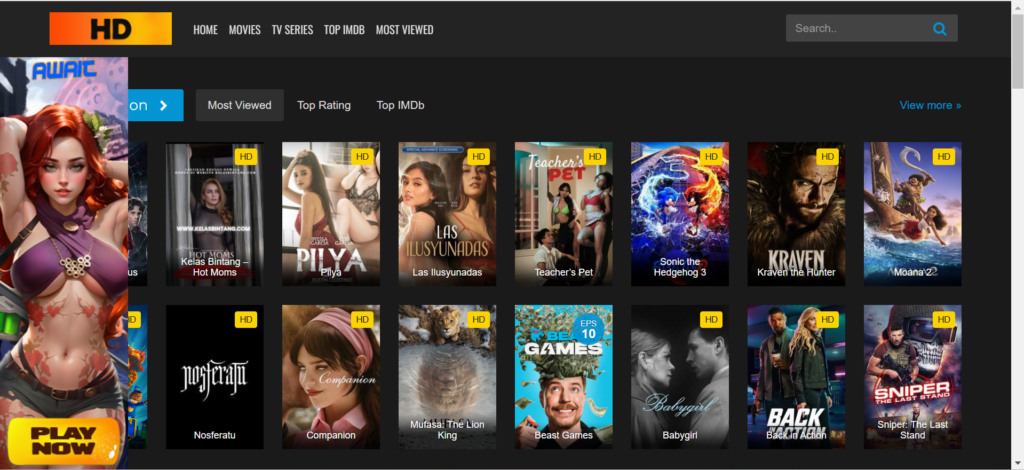Click the HD badge on Back in Action

(827, 319)
